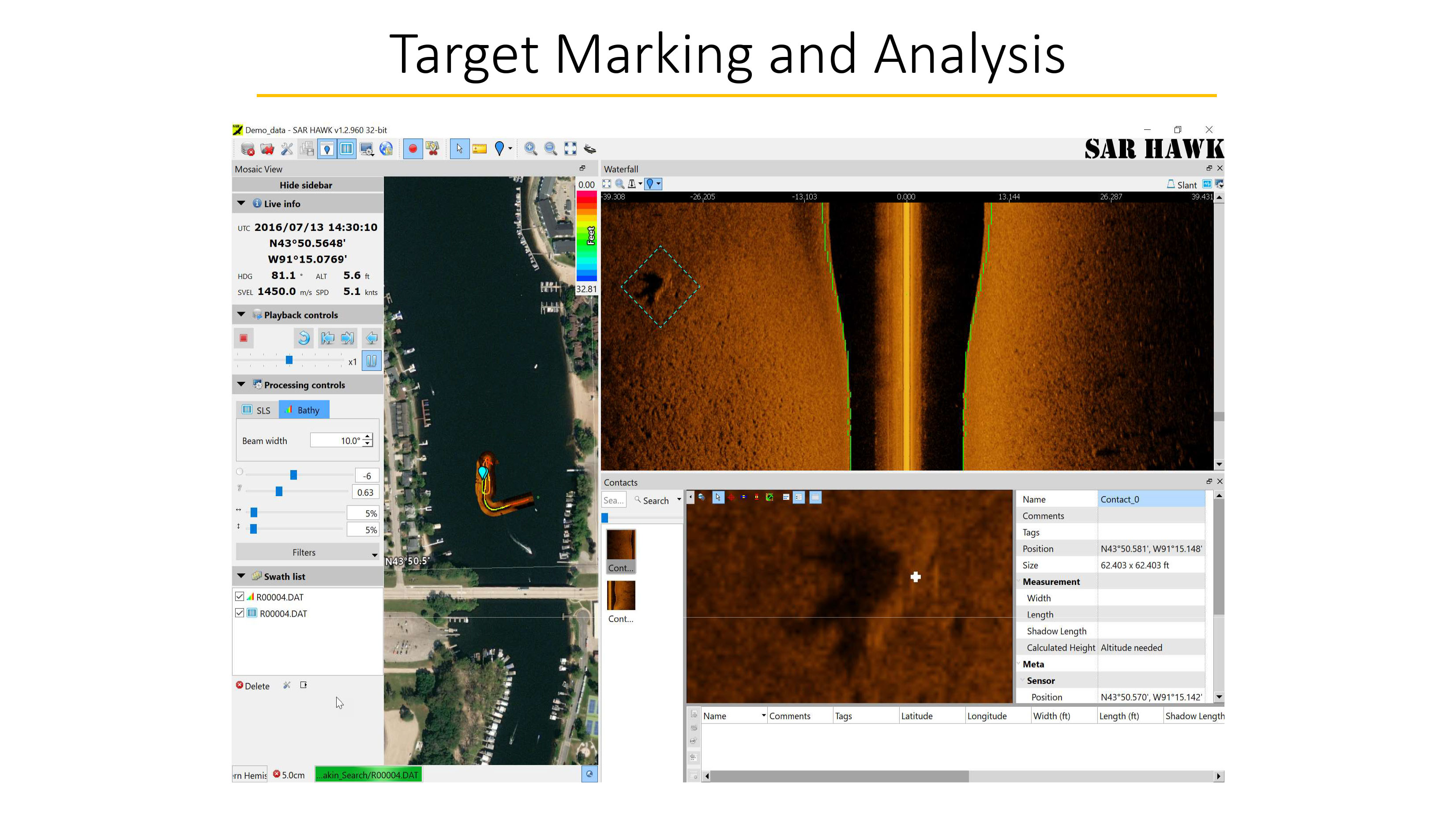This screenshot has height=818, width=1456.
Task: Click the zoom out magnifier icon
Action: [x=551, y=149]
